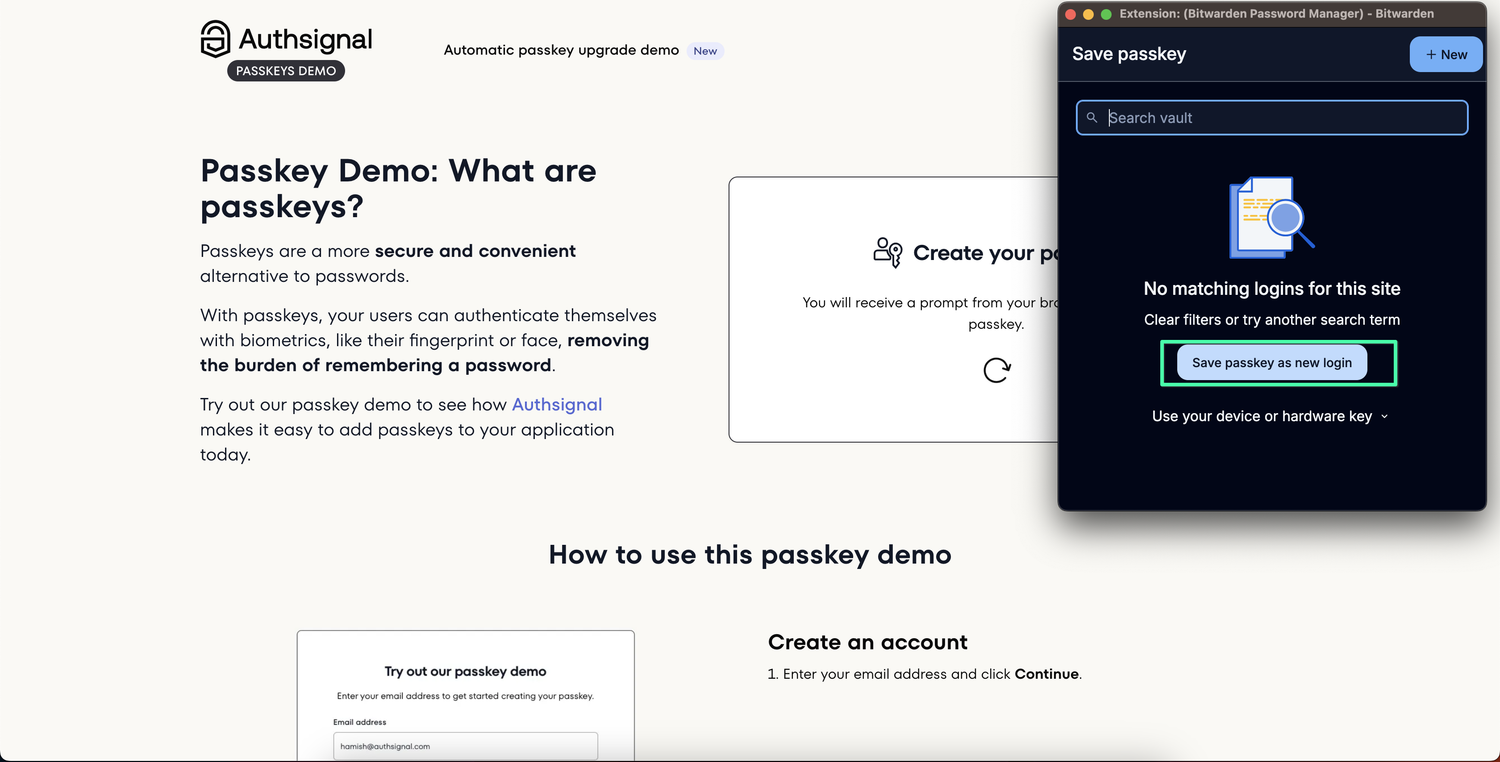Save passkey as new login in Bitwarden
Screen dimensions: 1500x762
tap(1271, 363)
